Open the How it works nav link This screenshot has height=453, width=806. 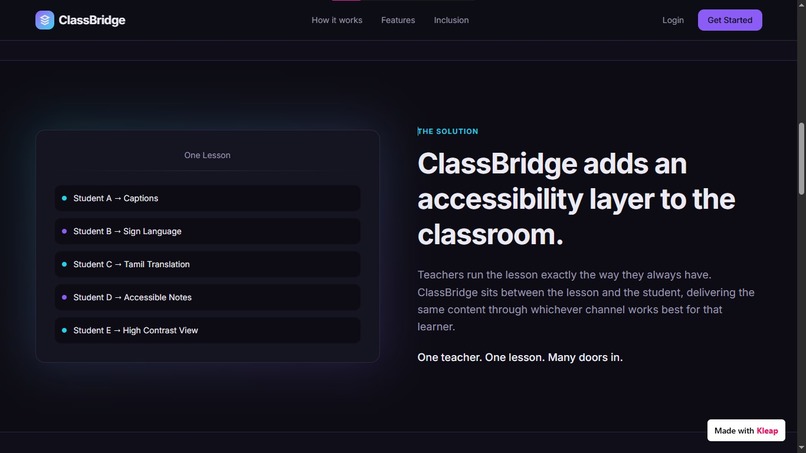[x=337, y=20]
